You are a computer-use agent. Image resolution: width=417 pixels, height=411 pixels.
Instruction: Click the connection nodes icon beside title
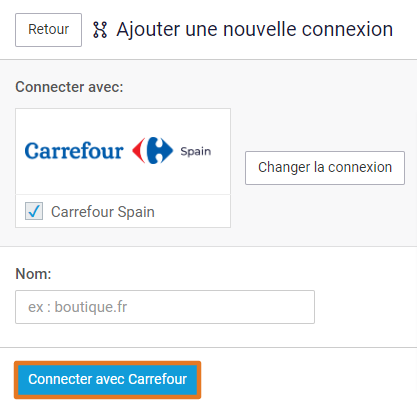[x=100, y=30]
